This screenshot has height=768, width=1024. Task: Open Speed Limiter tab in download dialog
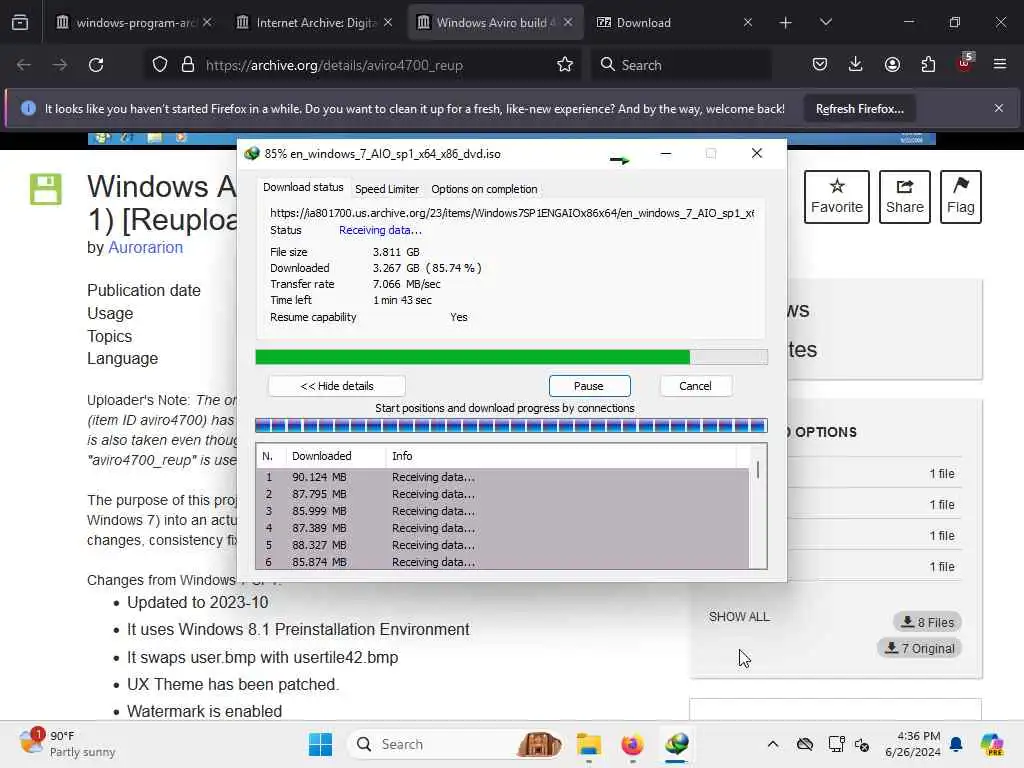(387, 189)
